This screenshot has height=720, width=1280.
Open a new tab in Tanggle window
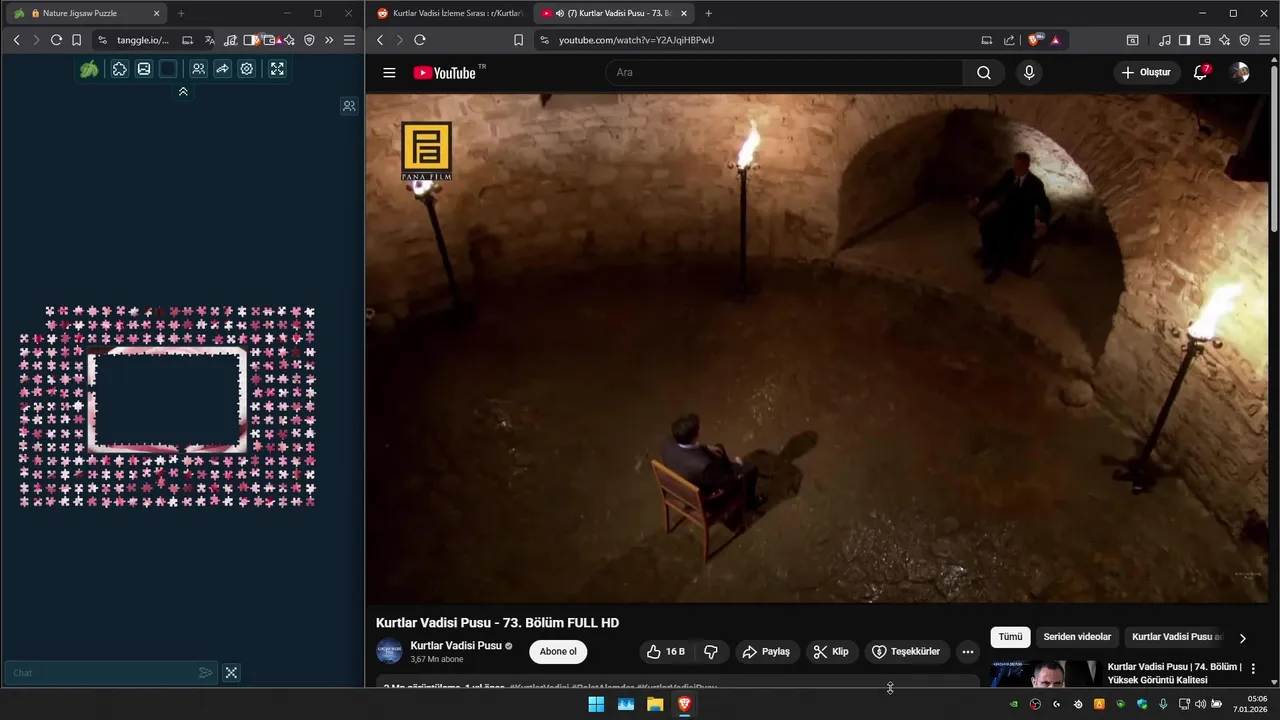click(x=181, y=13)
